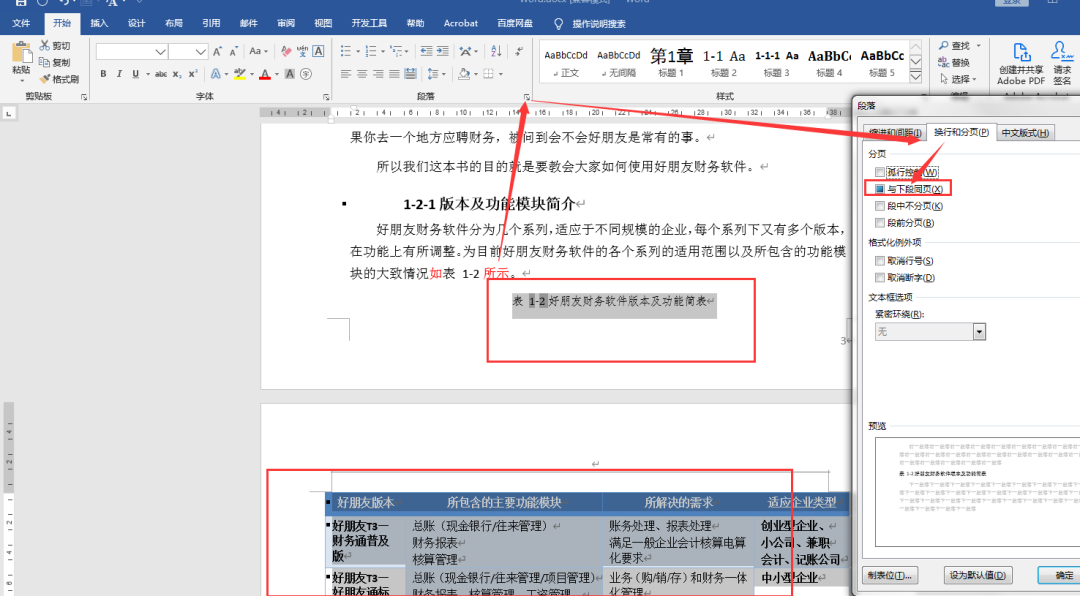
Task: Switch to the 审阅 Review tab
Action: click(286, 23)
